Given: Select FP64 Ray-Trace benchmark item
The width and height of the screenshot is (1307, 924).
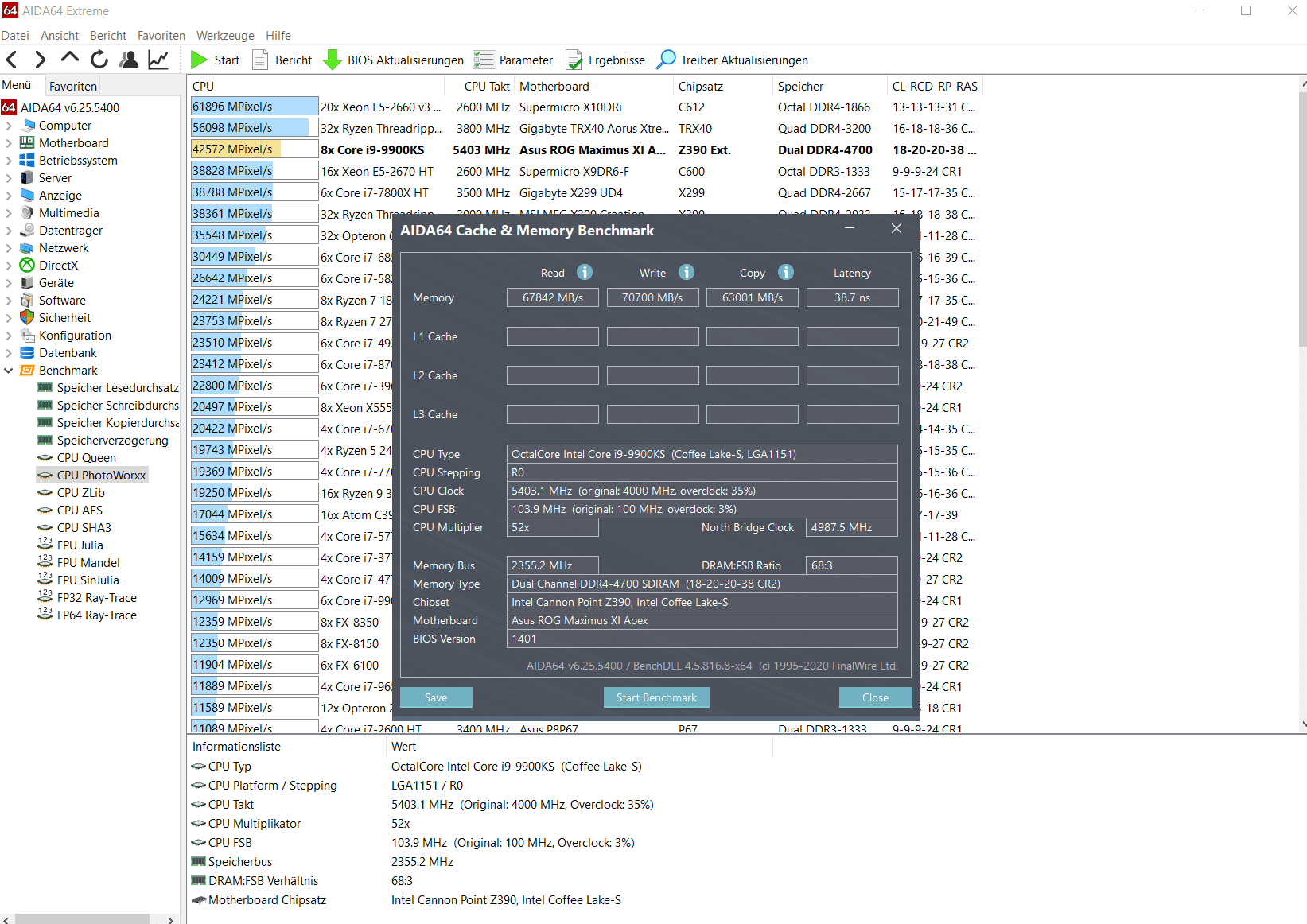Looking at the screenshot, I should (97, 615).
